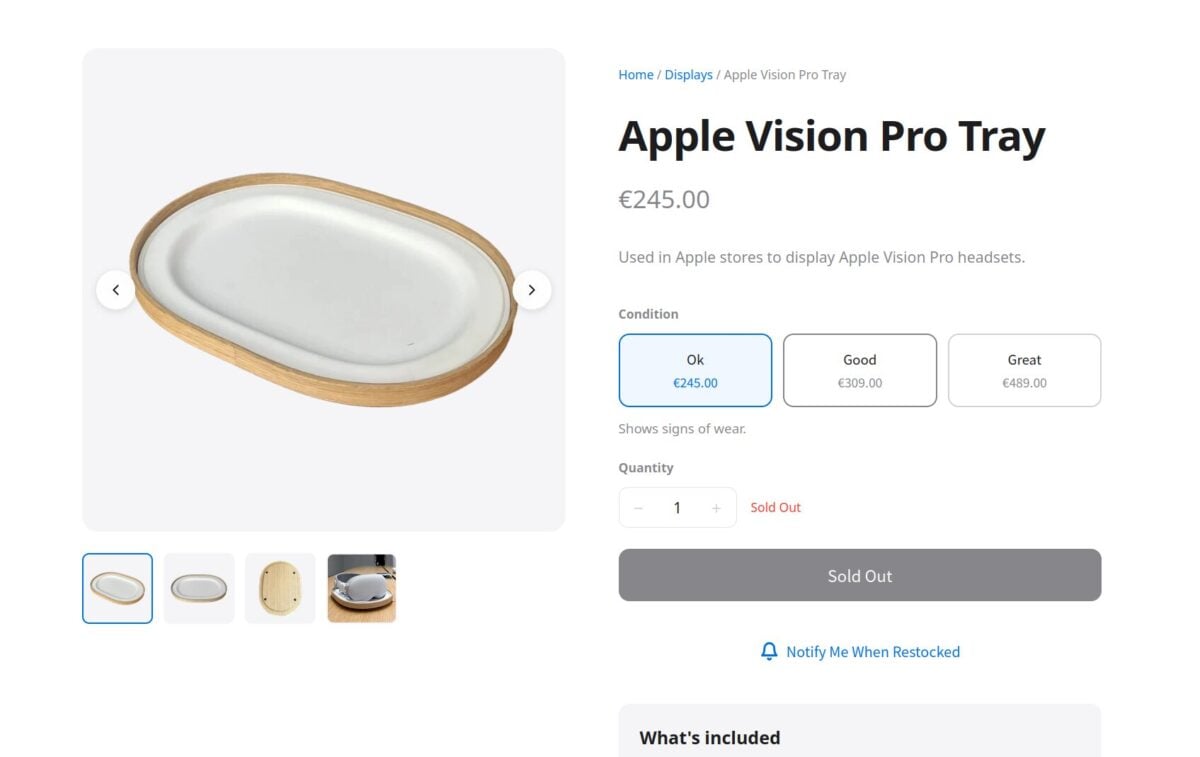1200x757 pixels.
Task: Open the headset-on-tray photo thumbnail
Action: point(362,588)
